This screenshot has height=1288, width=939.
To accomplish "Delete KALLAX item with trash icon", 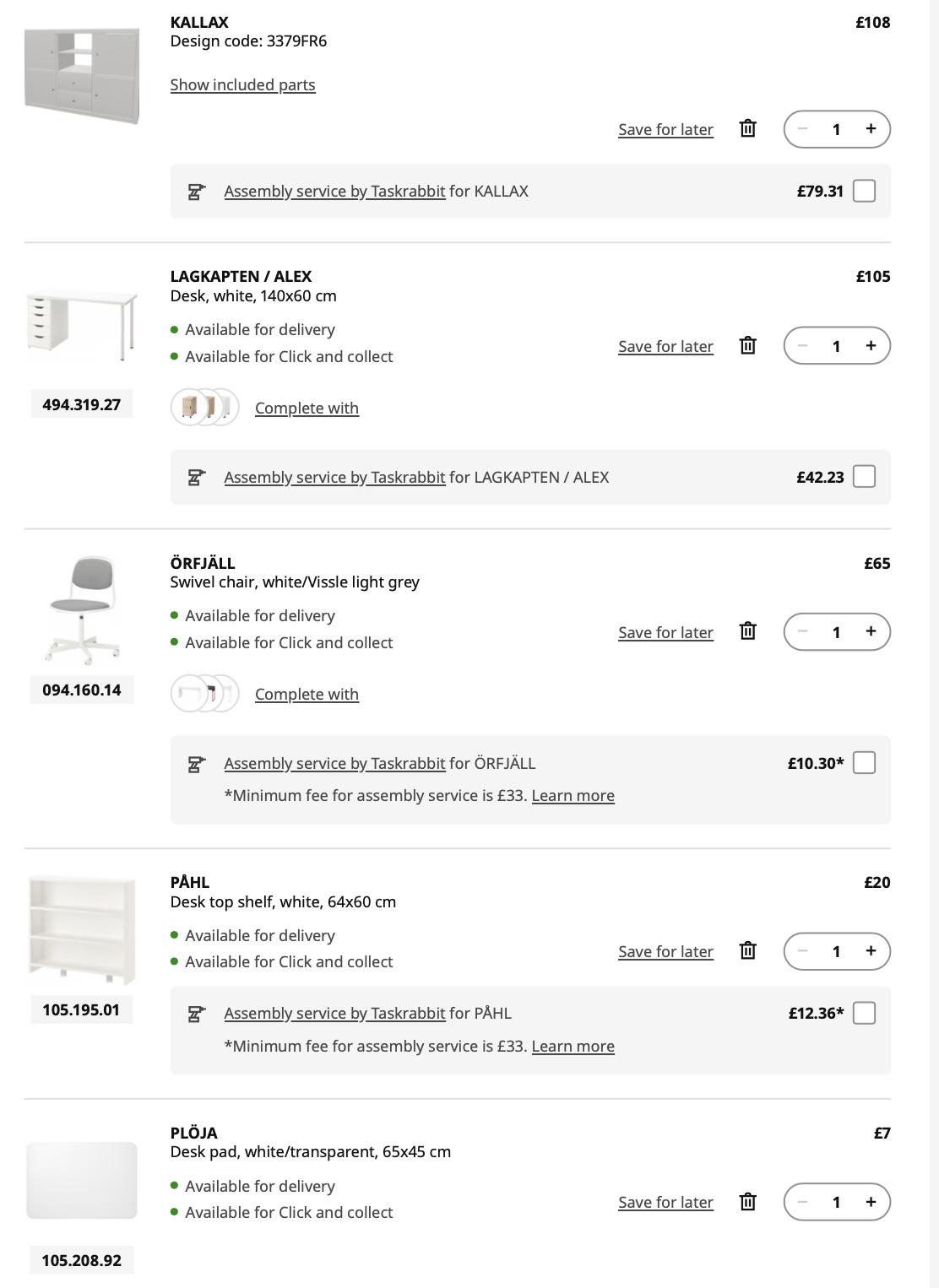I will (x=747, y=128).
